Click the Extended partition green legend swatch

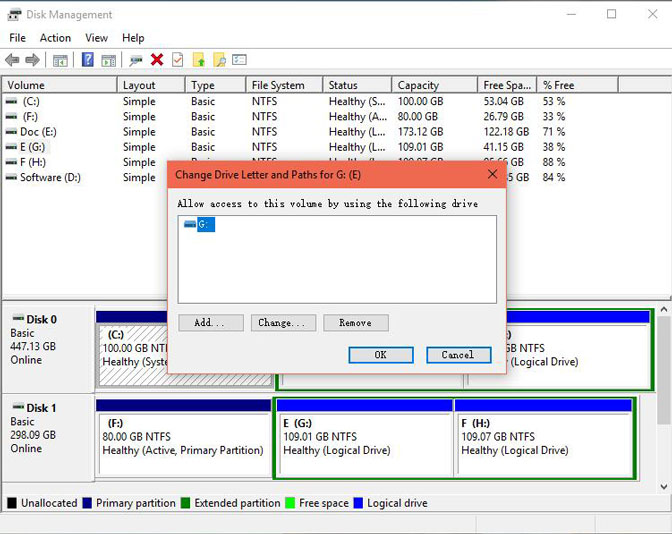pyautogui.click(x=185, y=503)
